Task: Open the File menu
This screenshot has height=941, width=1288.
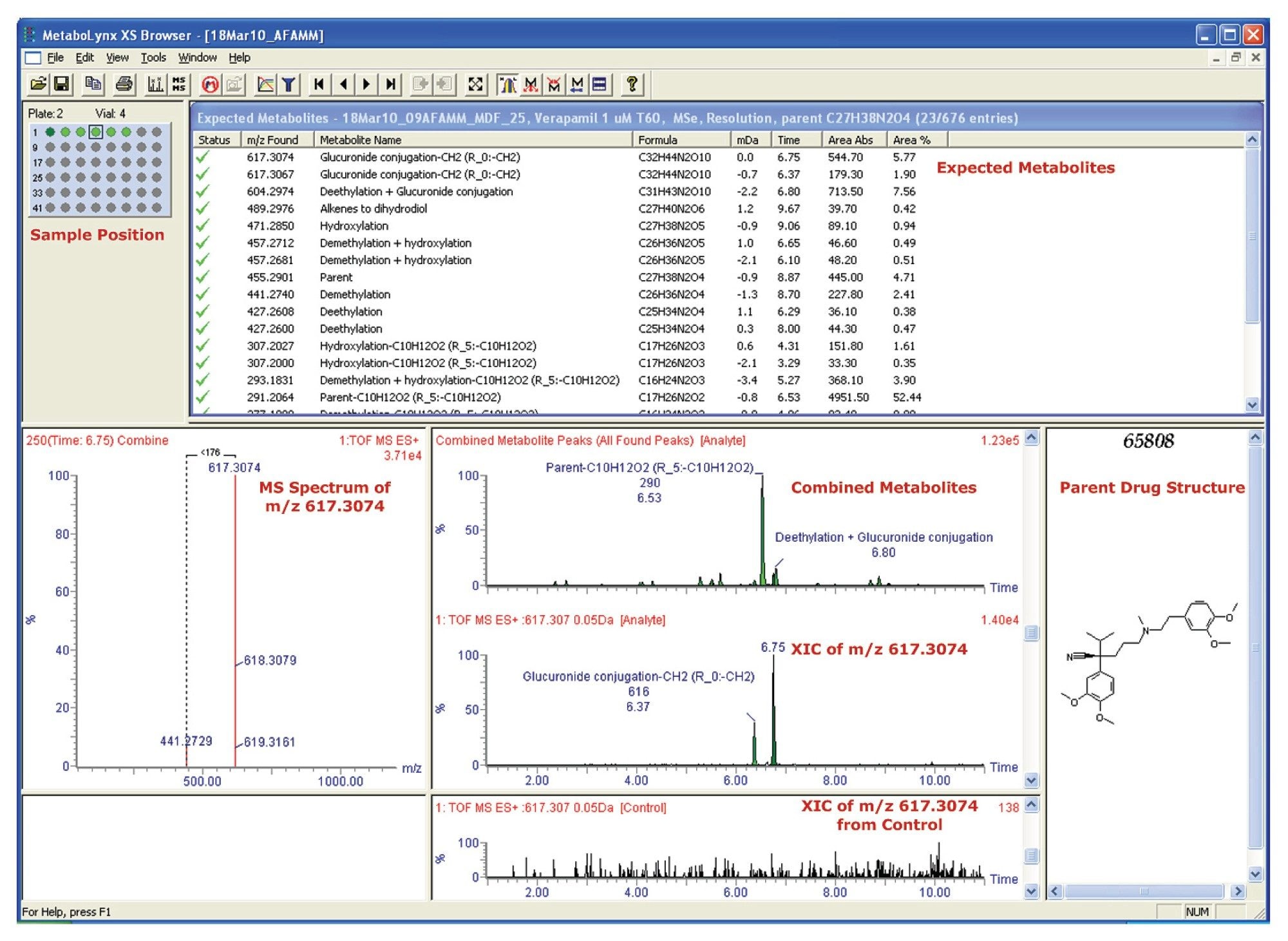Action: tap(55, 57)
